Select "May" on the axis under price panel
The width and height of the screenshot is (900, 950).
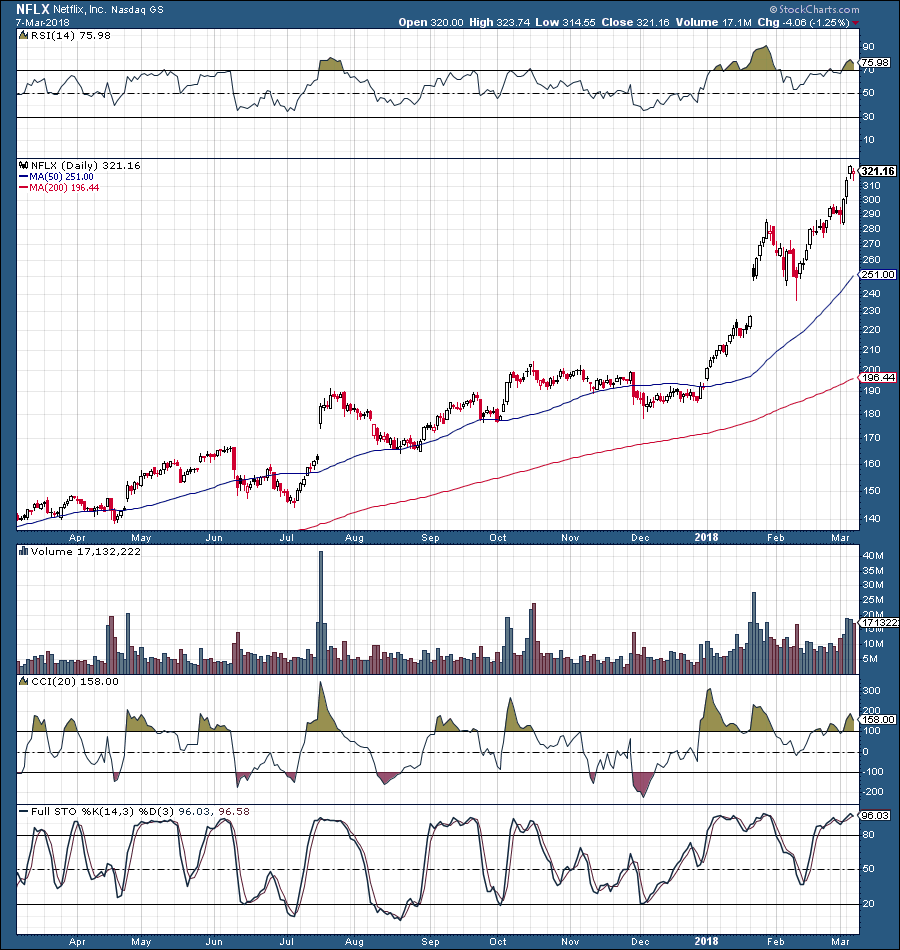[x=141, y=537]
